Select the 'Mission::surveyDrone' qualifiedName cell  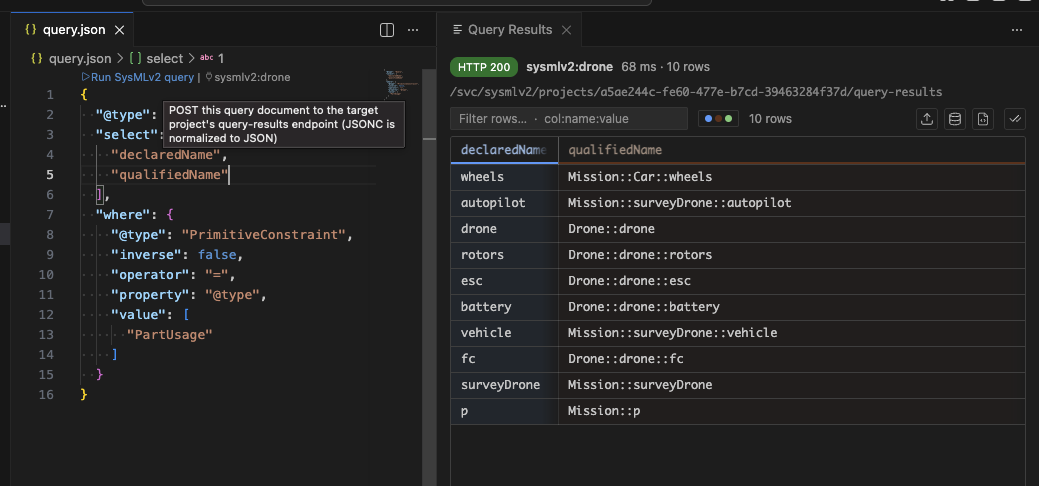click(792, 385)
